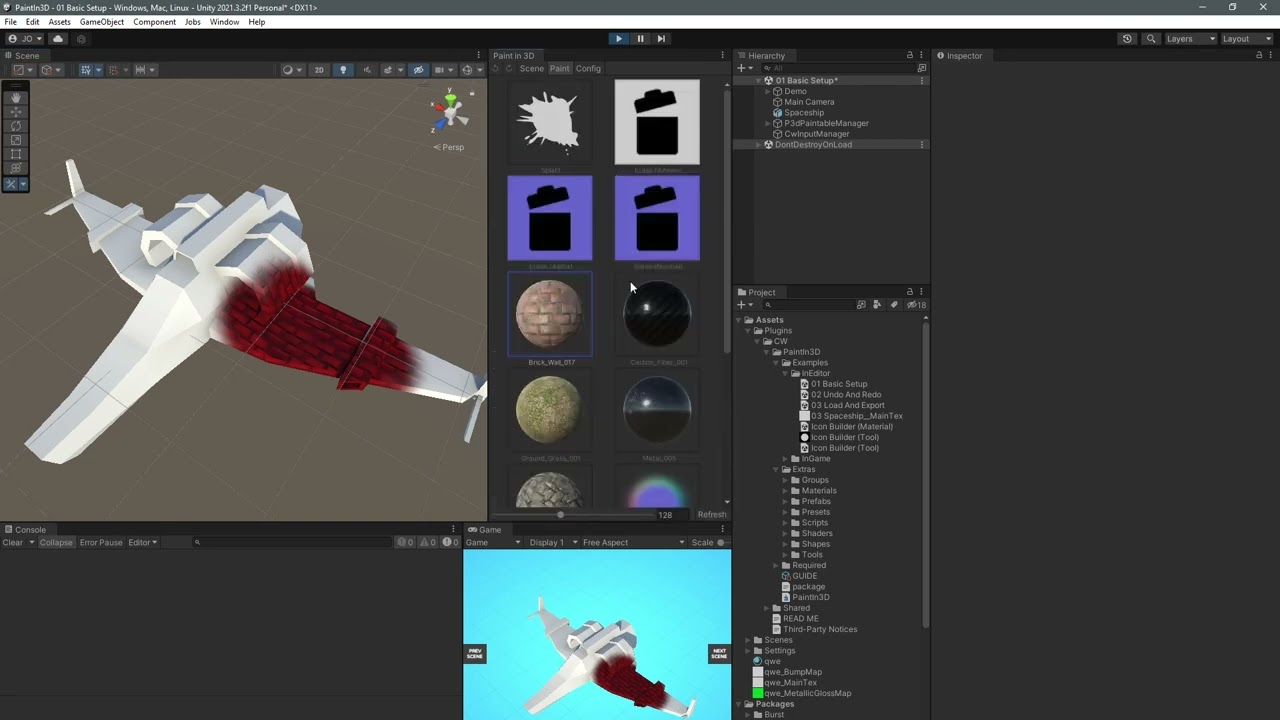Click the Step frame button

pos(661,39)
